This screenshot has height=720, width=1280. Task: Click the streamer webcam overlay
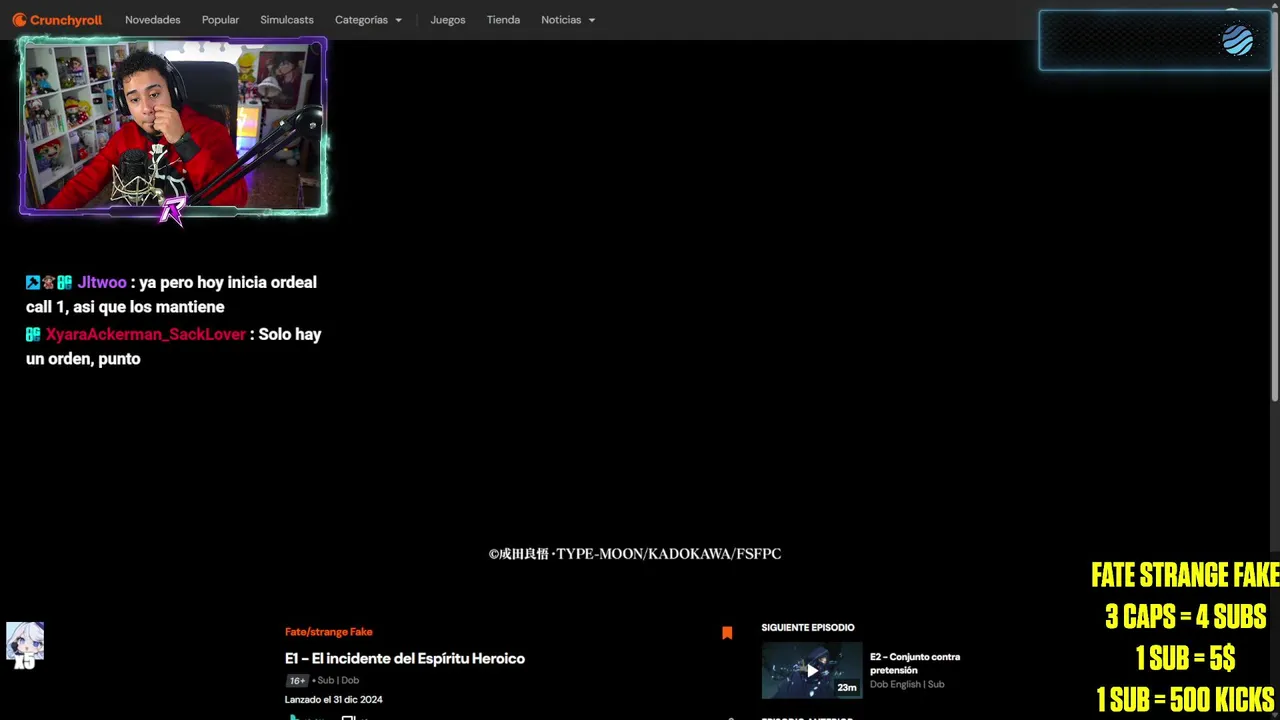(173, 127)
